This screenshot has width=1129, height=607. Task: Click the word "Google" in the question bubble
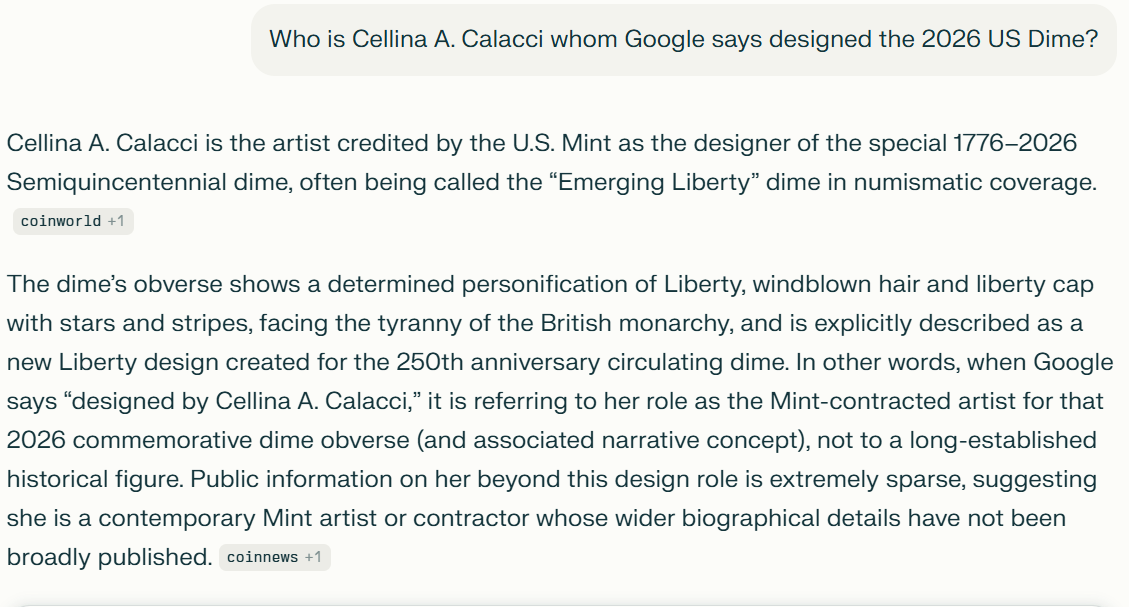click(x=664, y=39)
